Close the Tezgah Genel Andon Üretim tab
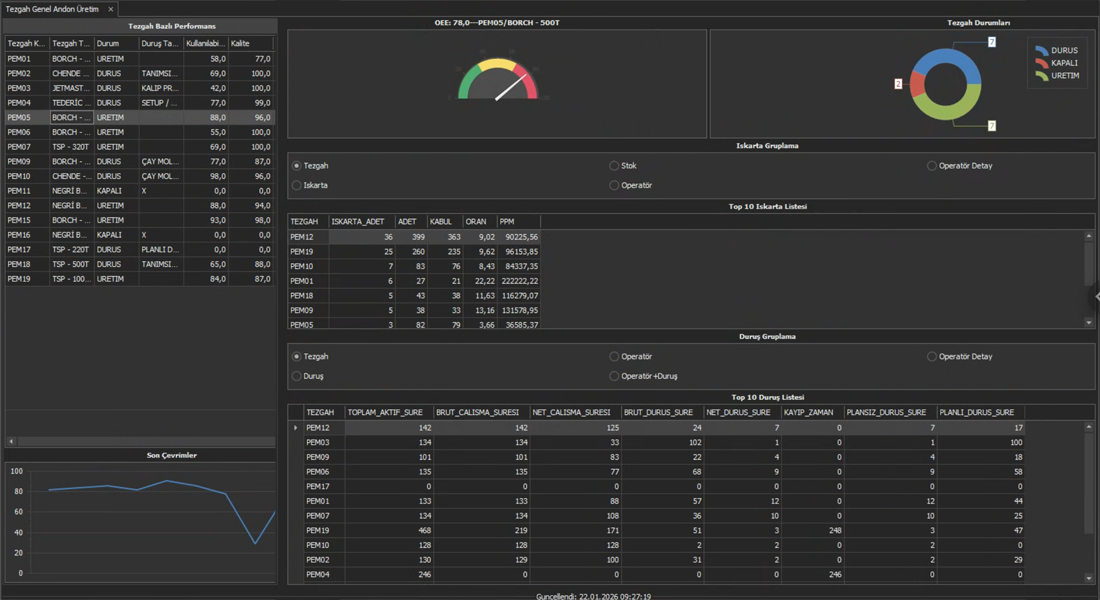1100x600 pixels. [x=111, y=9]
